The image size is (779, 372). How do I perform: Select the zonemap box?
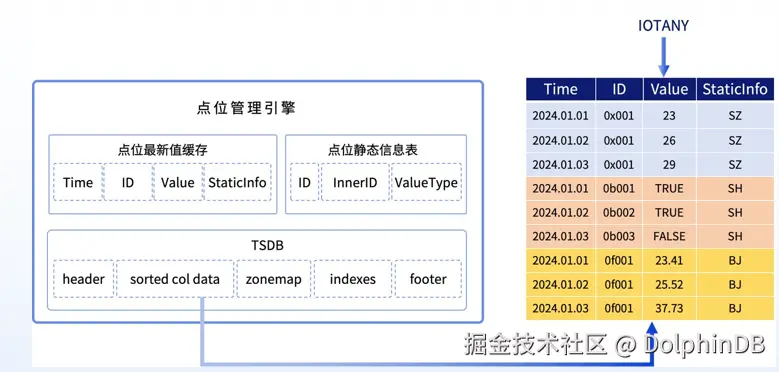coord(274,279)
